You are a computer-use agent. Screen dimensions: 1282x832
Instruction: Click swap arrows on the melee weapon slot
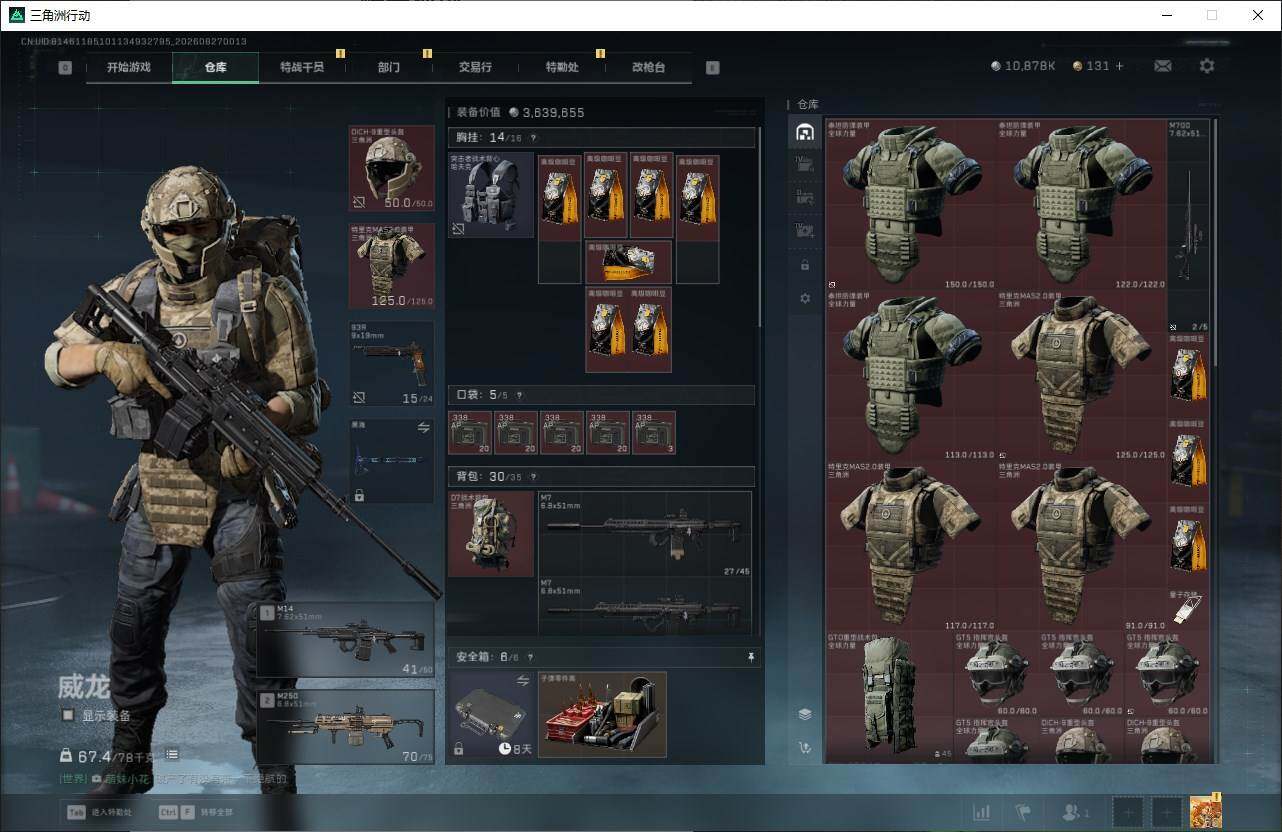pyautogui.click(x=423, y=427)
